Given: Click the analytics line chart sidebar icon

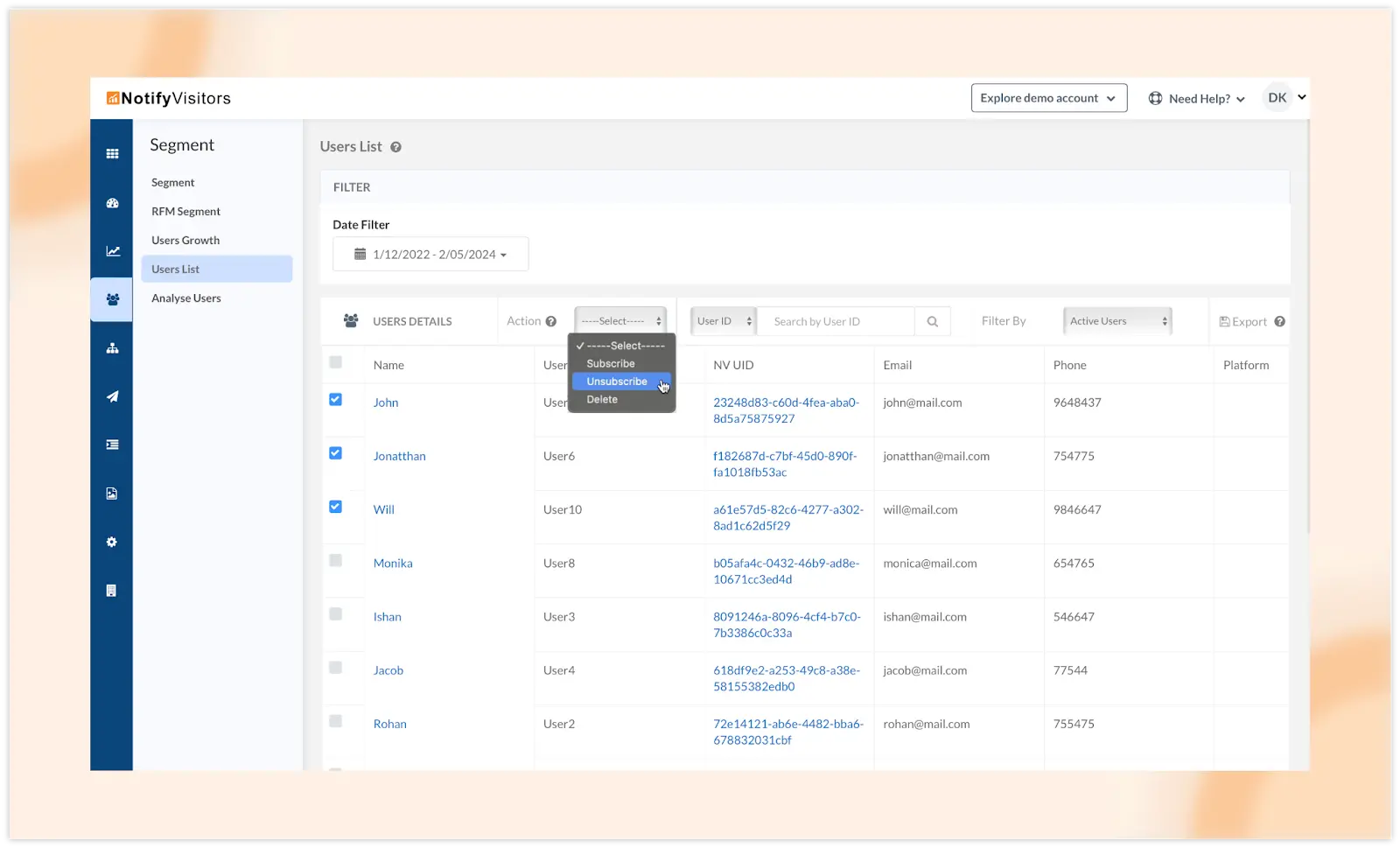Looking at the screenshot, I should click(x=113, y=251).
